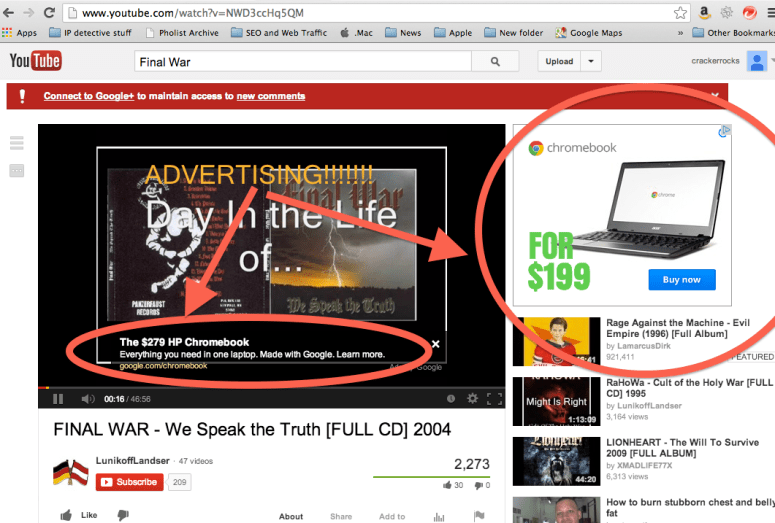Open the Add to tab

pyautogui.click(x=392, y=516)
